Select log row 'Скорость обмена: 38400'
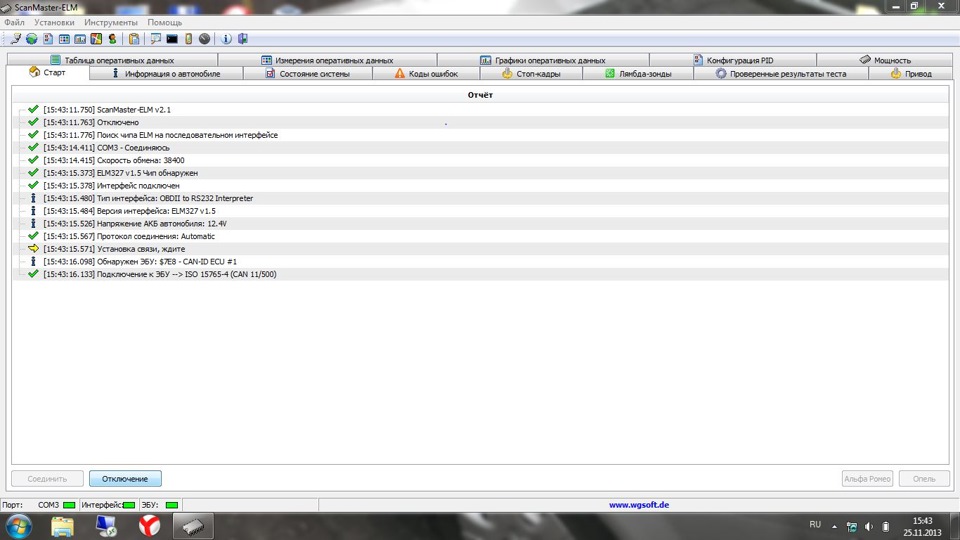 coord(480,160)
